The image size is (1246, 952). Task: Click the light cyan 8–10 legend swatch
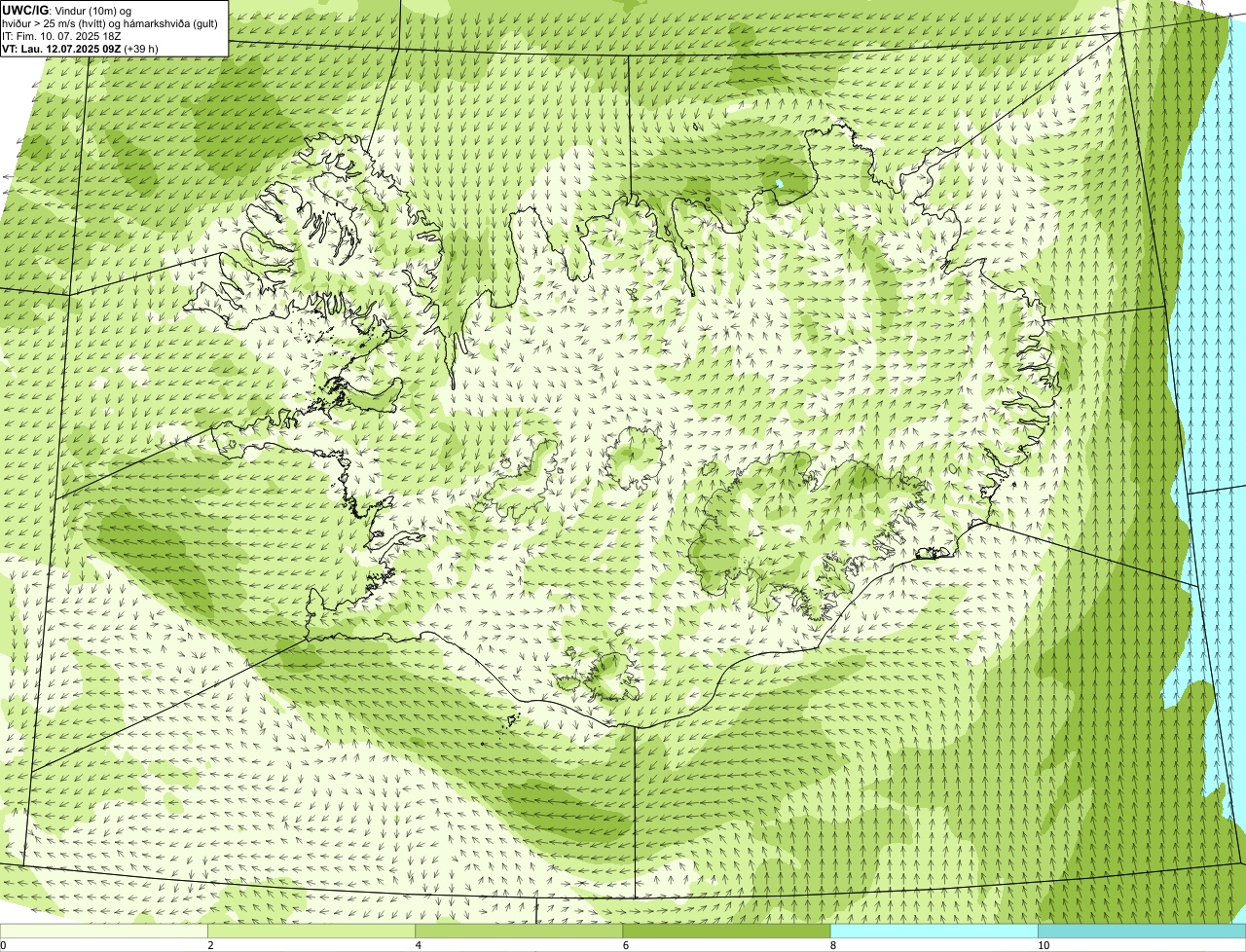click(x=934, y=931)
